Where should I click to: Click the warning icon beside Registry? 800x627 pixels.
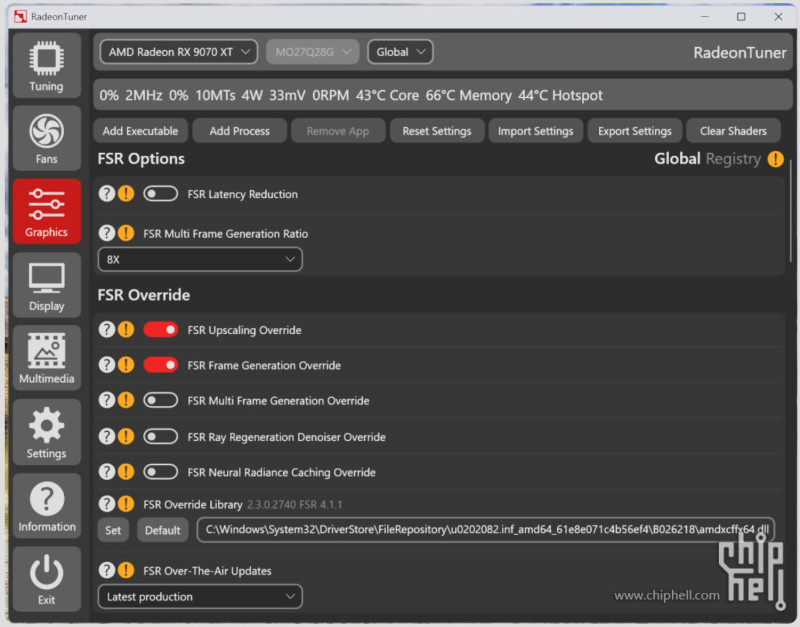(776, 159)
